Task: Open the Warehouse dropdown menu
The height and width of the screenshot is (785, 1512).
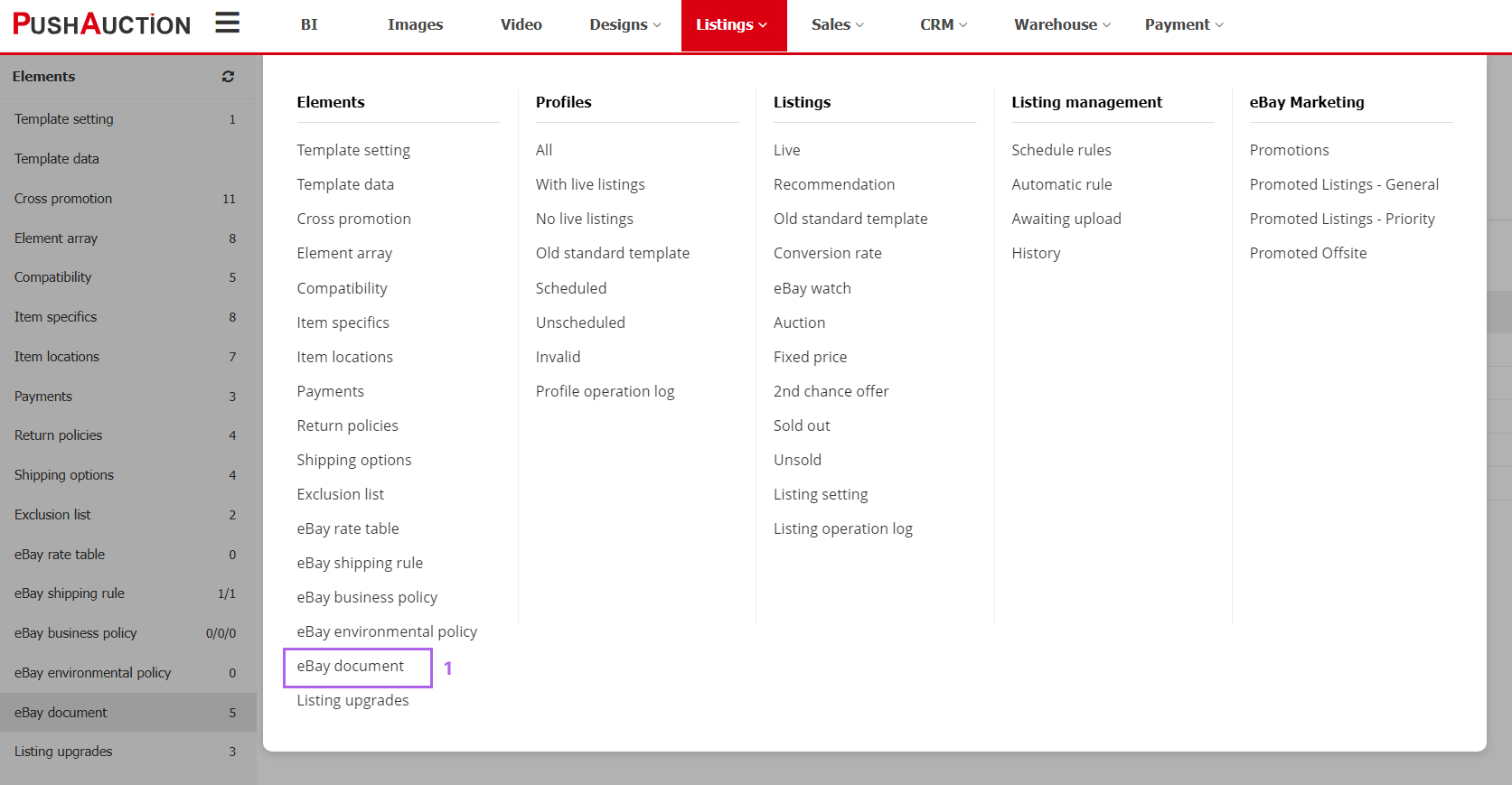Action: point(1062,25)
